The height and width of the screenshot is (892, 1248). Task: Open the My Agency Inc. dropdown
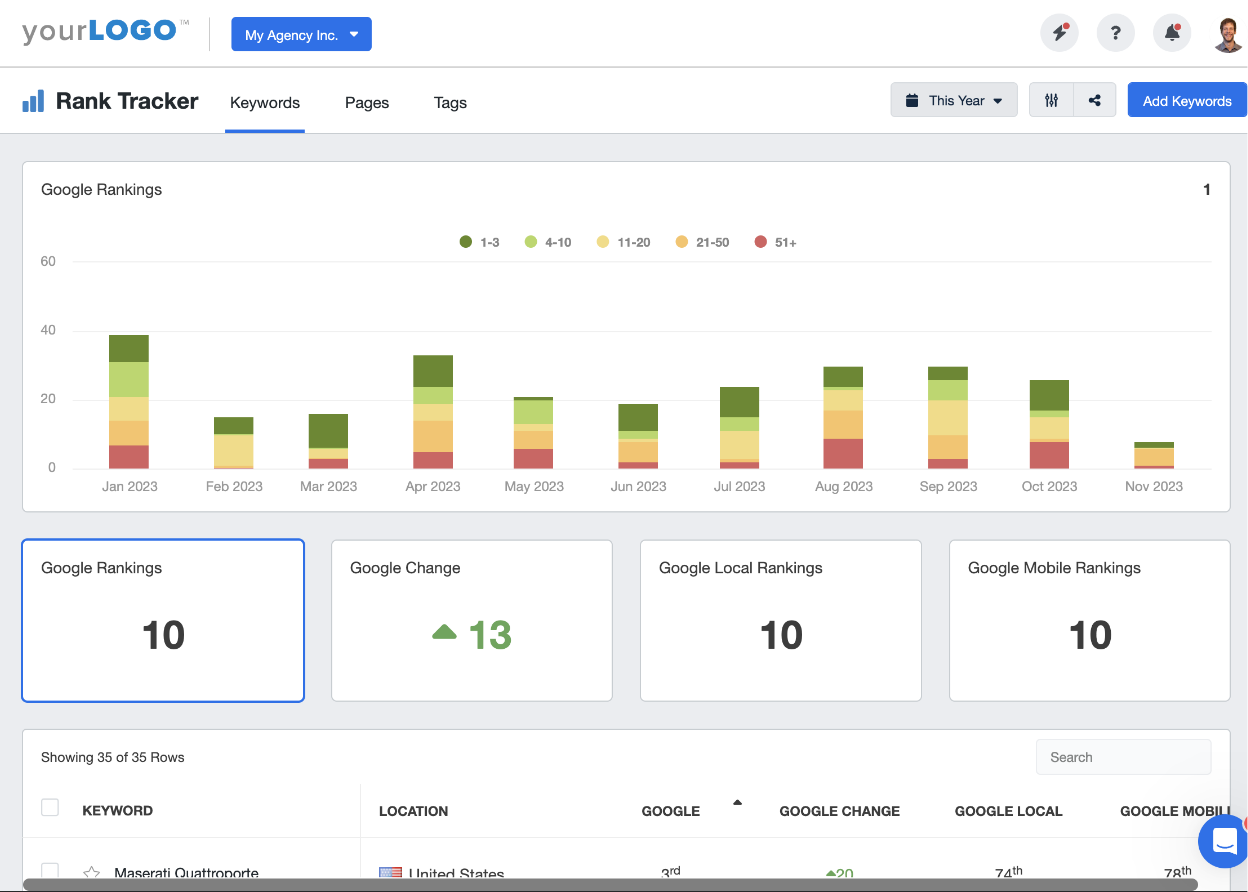click(x=301, y=33)
